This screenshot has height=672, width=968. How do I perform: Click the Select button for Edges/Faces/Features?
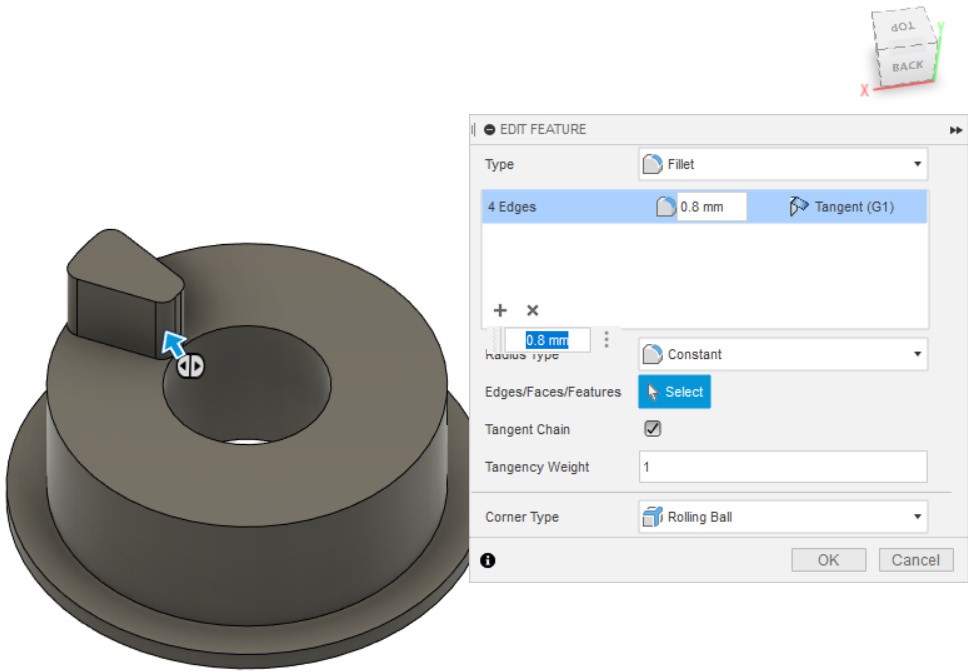coord(674,392)
